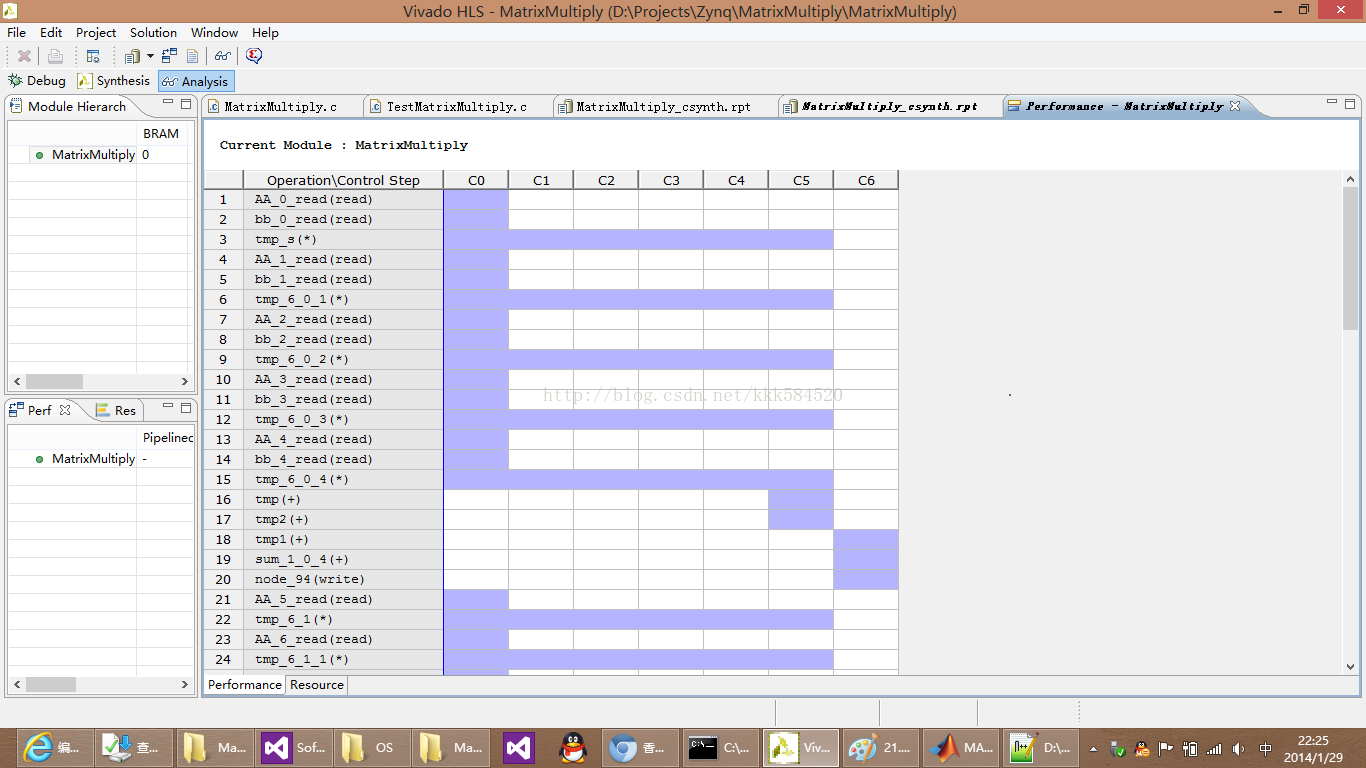Click the red X delete toolbar icon
This screenshot has height=768, width=1366.
[24, 57]
